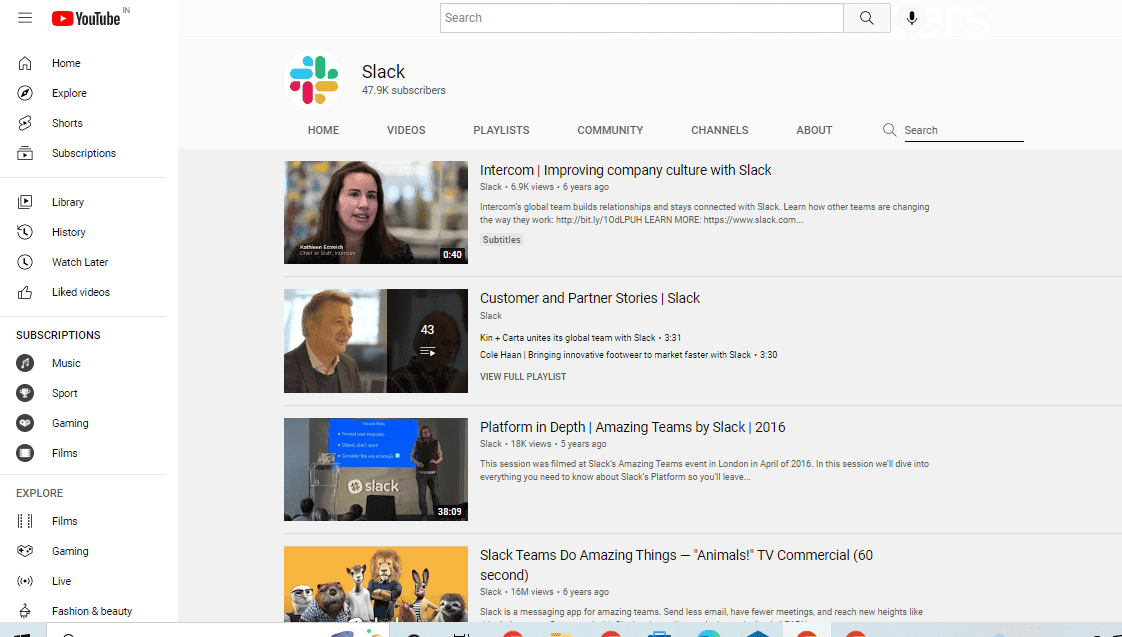Click the 0:40 duration badge

[452, 254]
